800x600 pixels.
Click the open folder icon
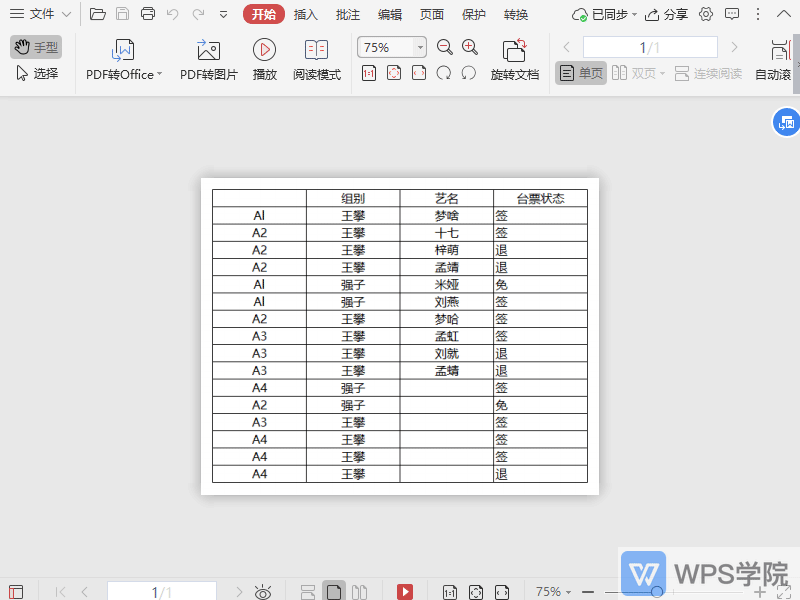pyautogui.click(x=97, y=14)
